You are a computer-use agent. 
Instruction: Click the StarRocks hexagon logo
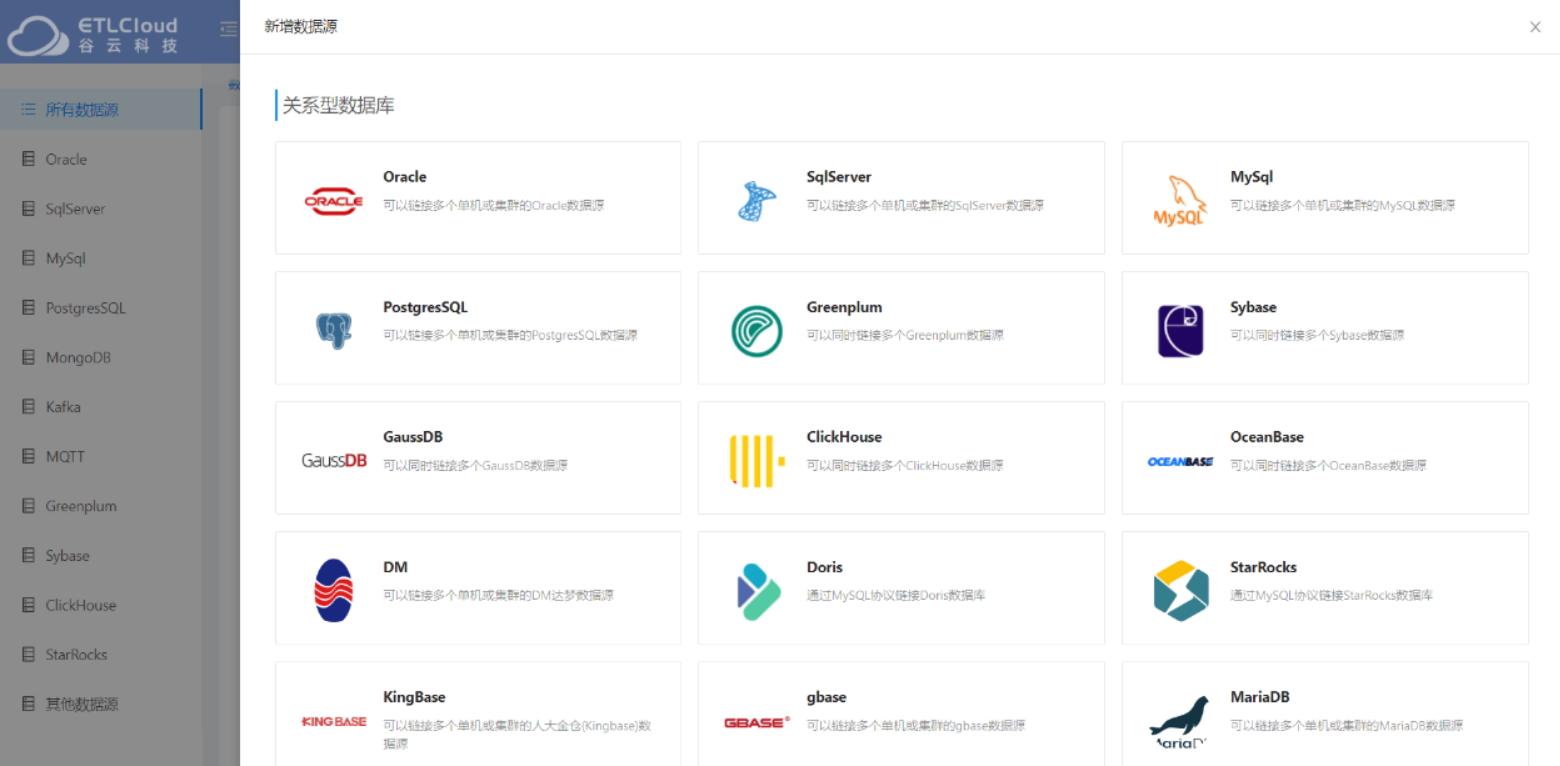[1180, 591]
